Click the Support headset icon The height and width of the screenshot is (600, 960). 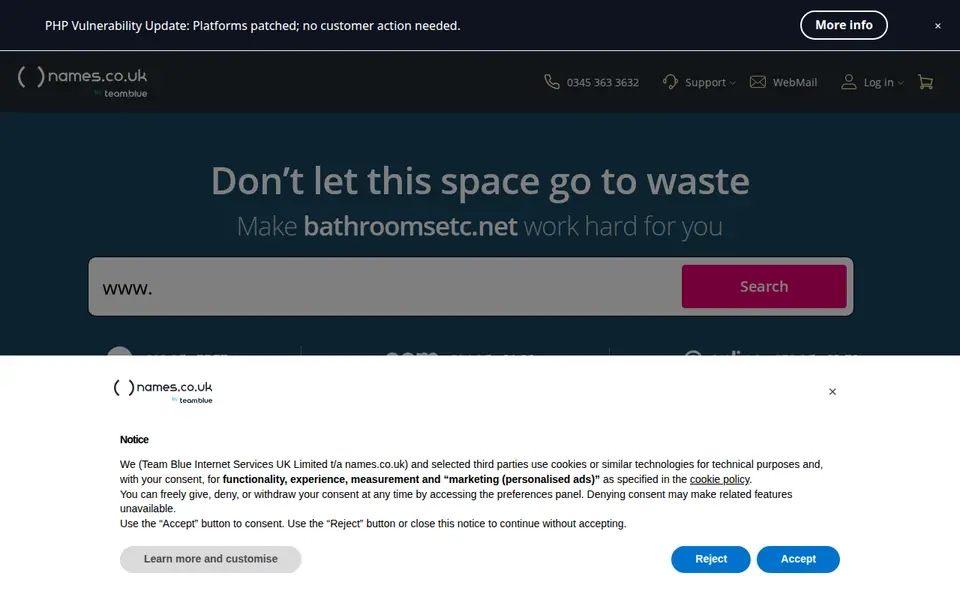click(670, 82)
